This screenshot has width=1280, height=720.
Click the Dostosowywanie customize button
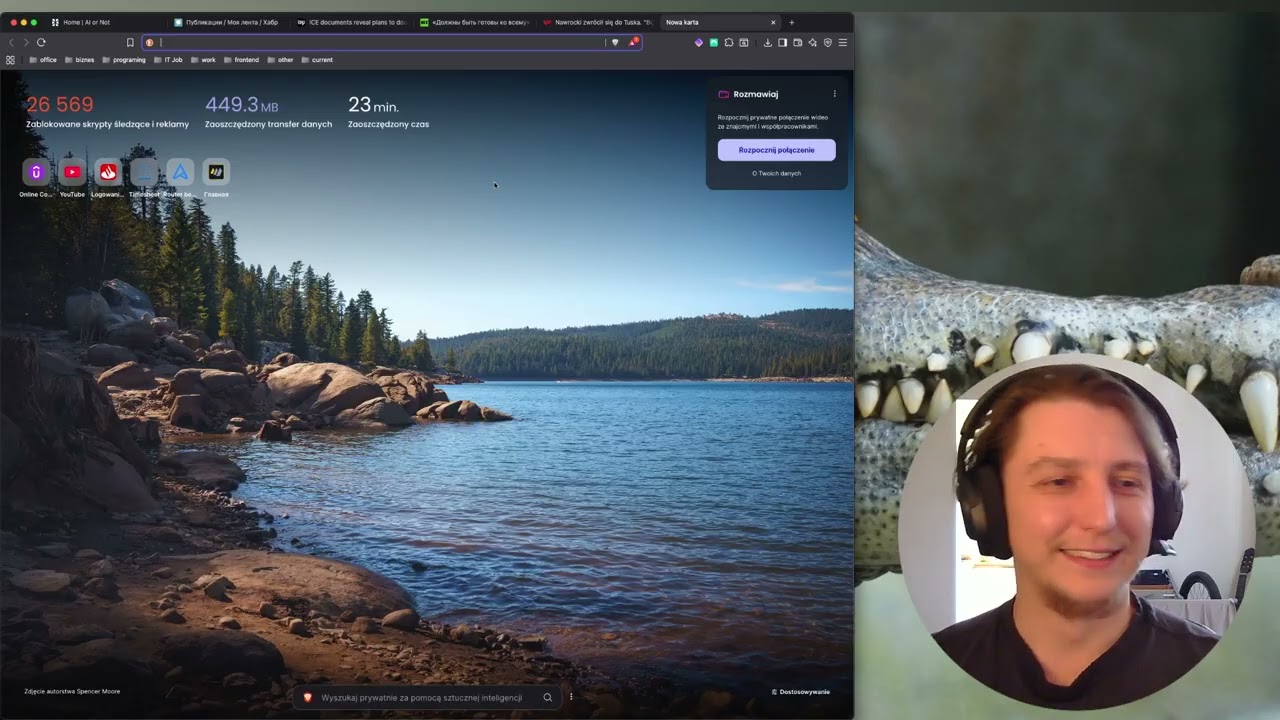pyautogui.click(x=801, y=692)
